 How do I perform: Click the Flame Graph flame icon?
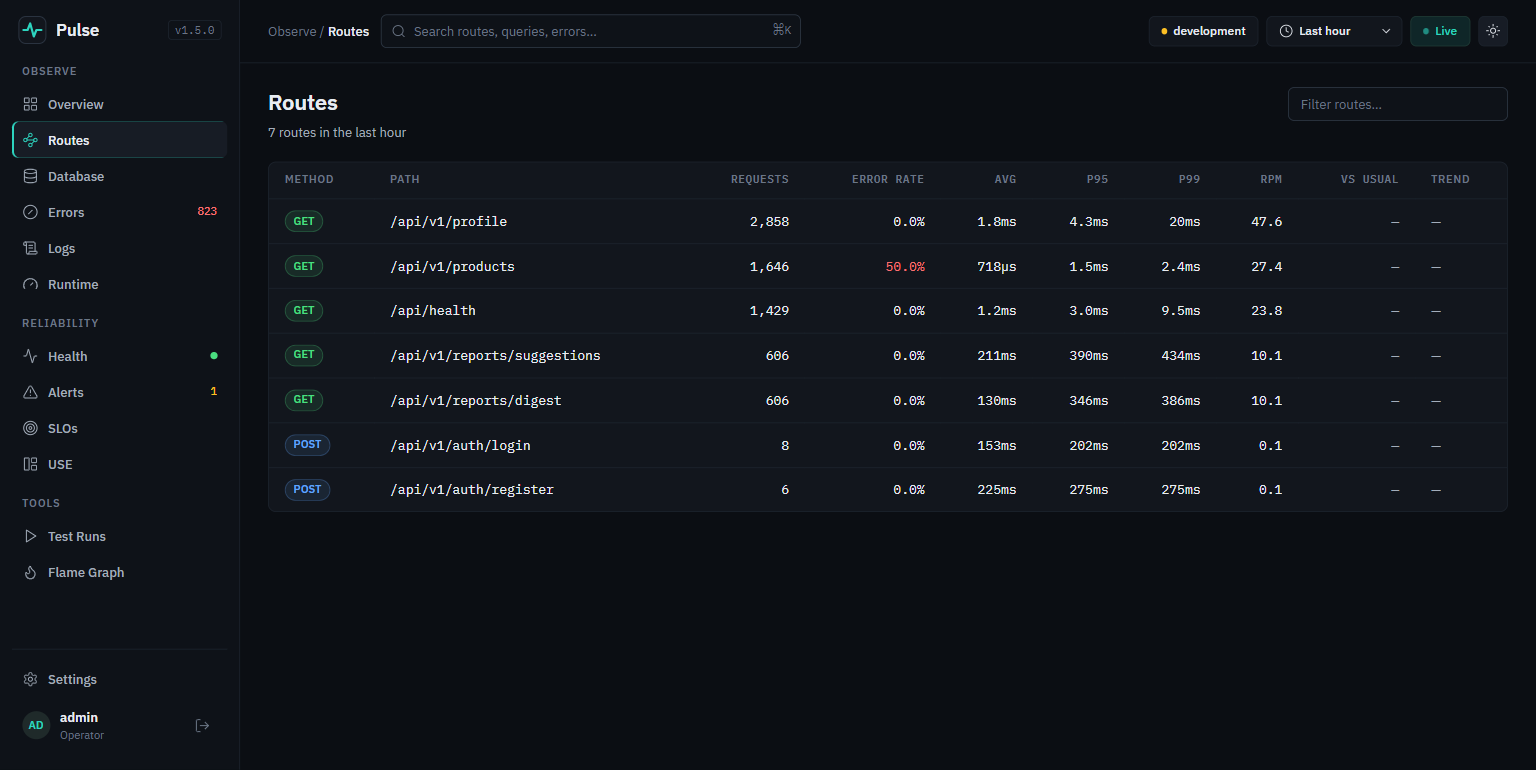[x=30, y=572]
